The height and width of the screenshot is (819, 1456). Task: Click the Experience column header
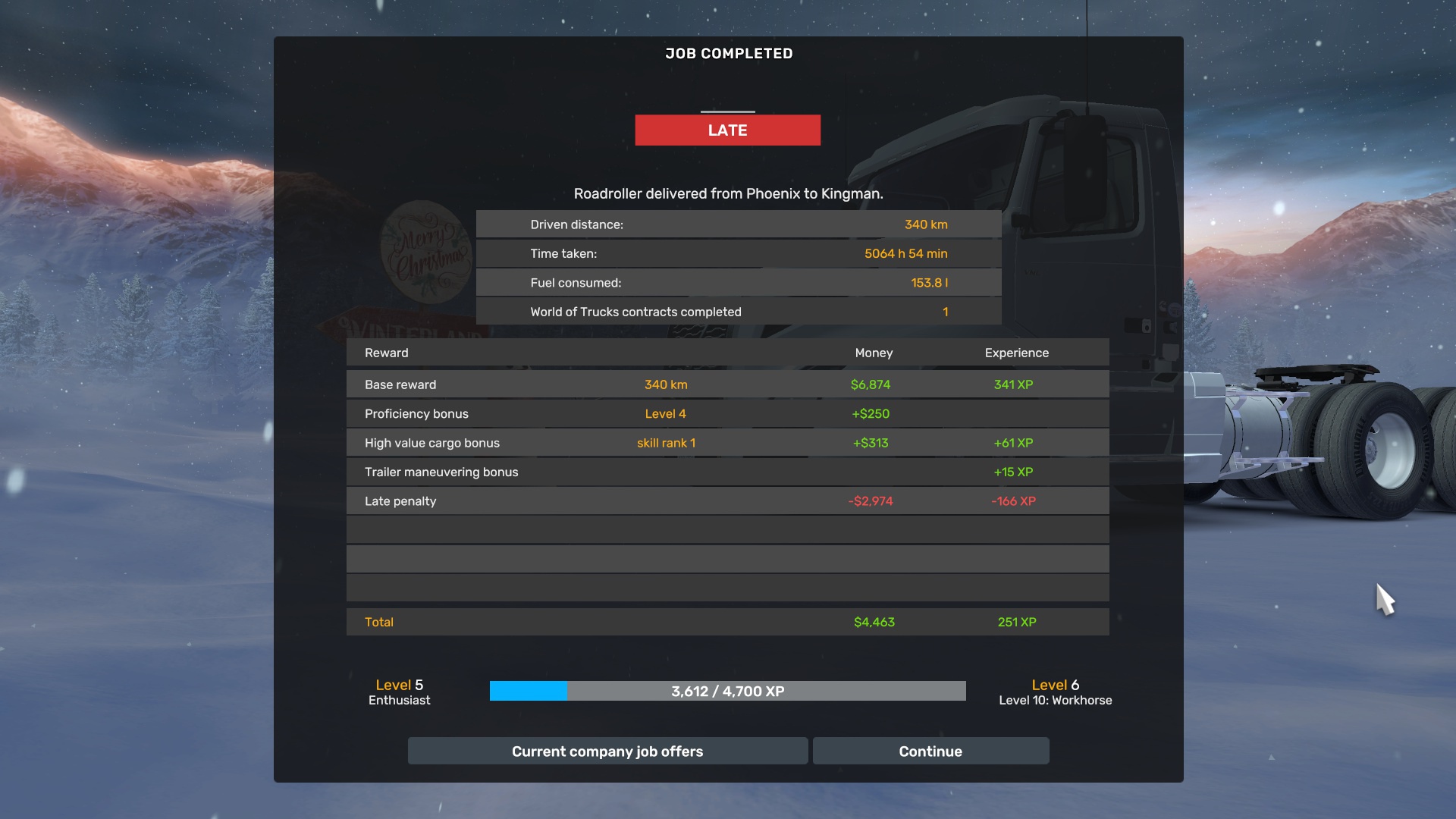(x=1016, y=353)
